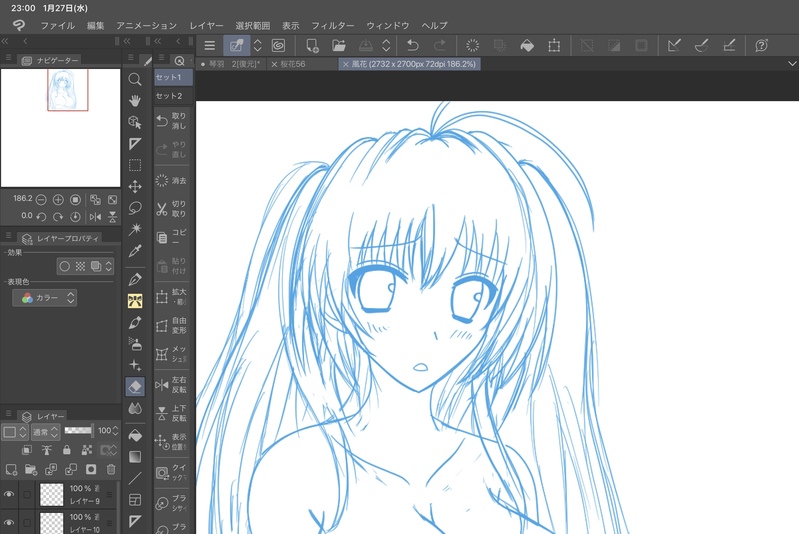799x534 pixels.
Task: Select the Zoom magnifier tool
Action: (x=135, y=79)
